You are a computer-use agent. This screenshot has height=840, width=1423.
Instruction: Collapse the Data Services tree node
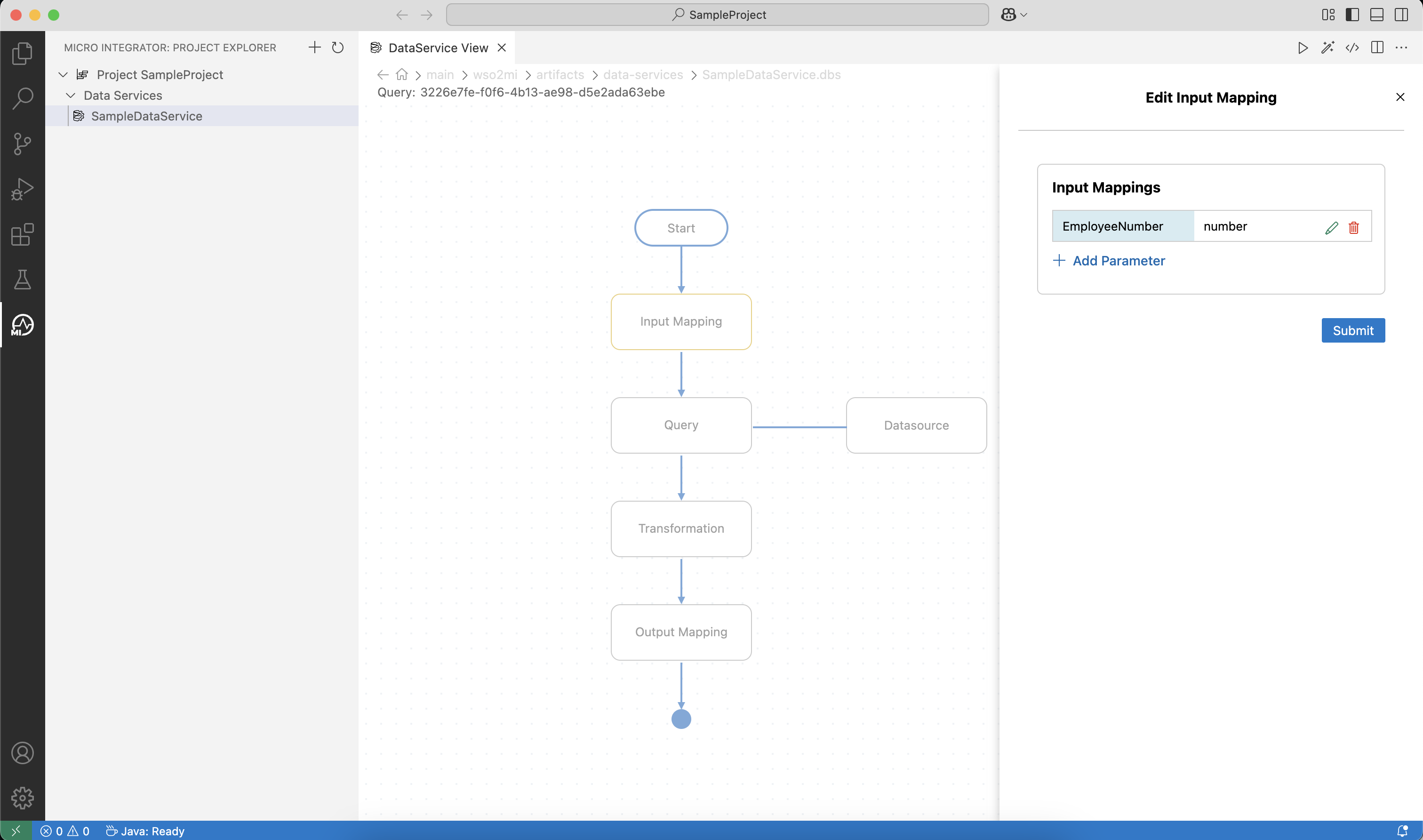coord(71,95)
